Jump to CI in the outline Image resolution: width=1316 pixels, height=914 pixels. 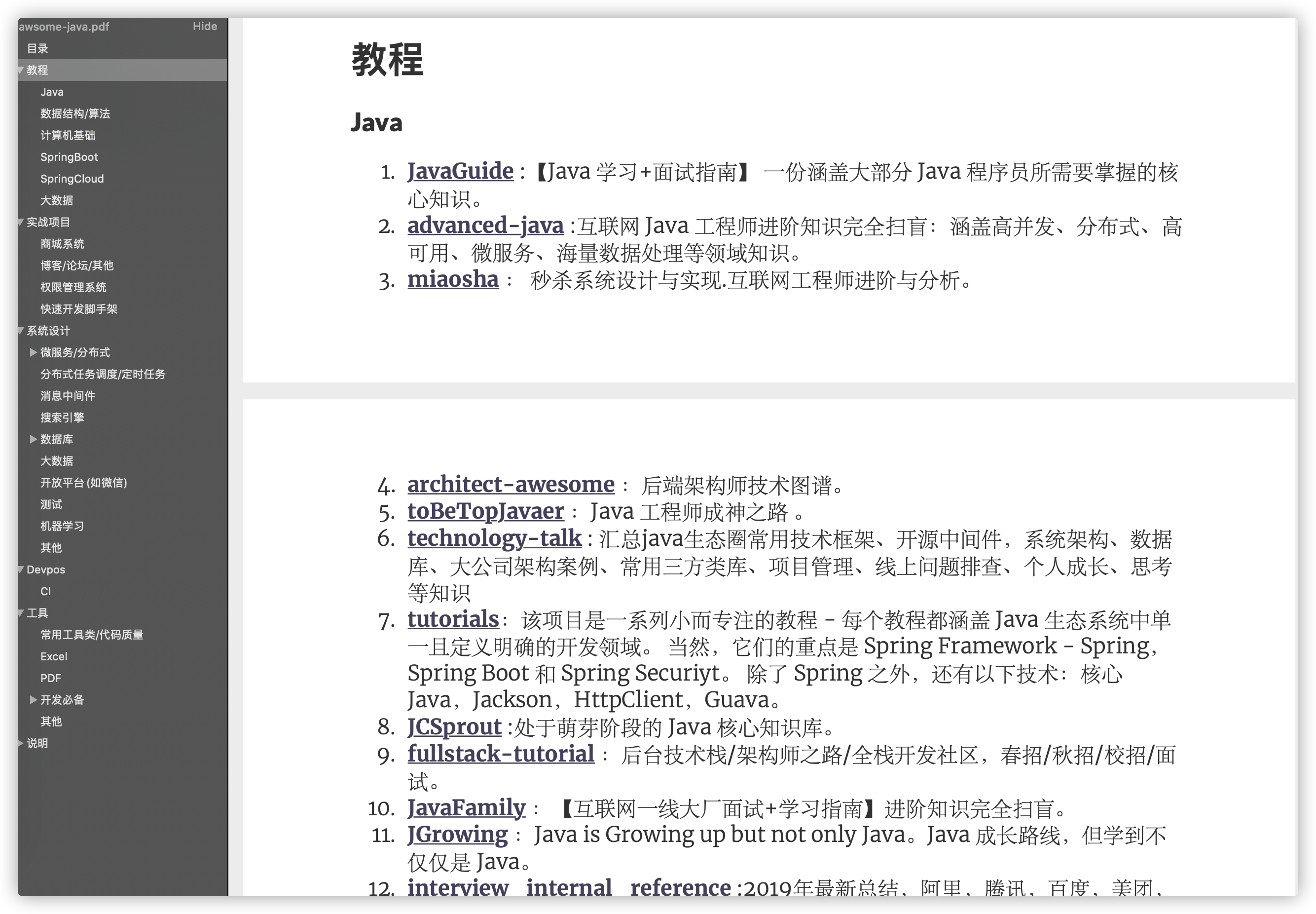coord(46,592)
